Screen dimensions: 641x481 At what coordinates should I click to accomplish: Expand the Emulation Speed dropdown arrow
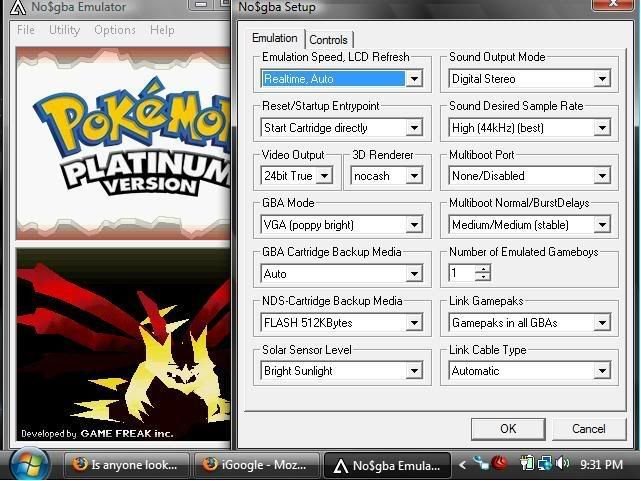tap(414, 78)
